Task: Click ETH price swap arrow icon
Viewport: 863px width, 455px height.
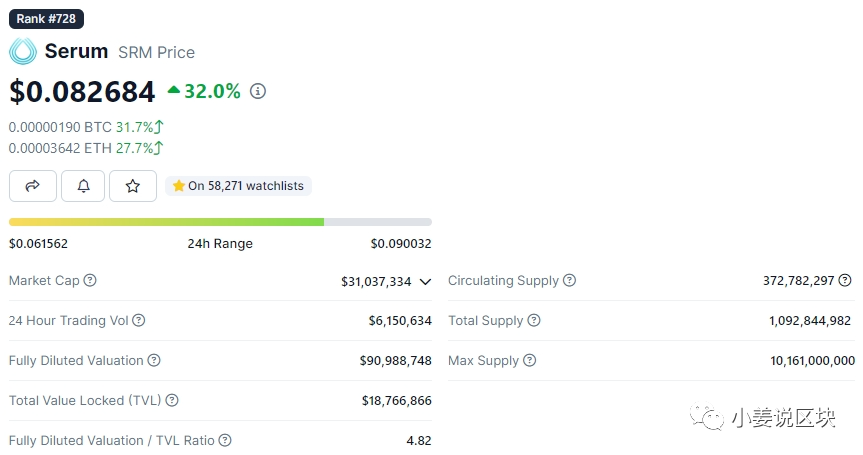Action: point(159,148)
